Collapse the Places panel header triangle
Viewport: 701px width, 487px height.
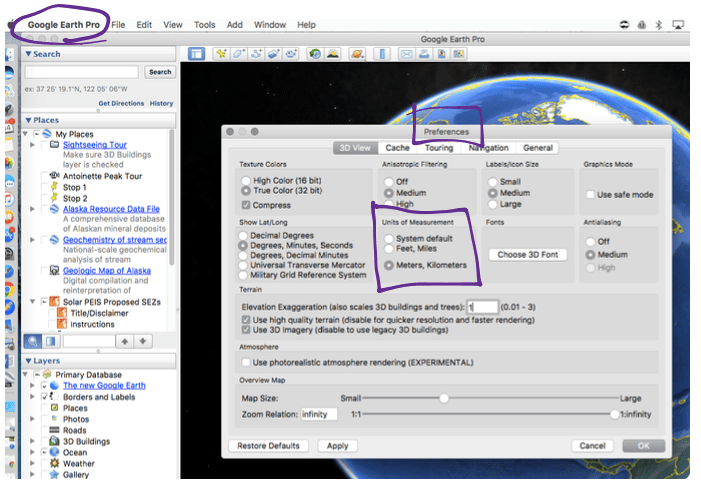[x=28, y=120]
